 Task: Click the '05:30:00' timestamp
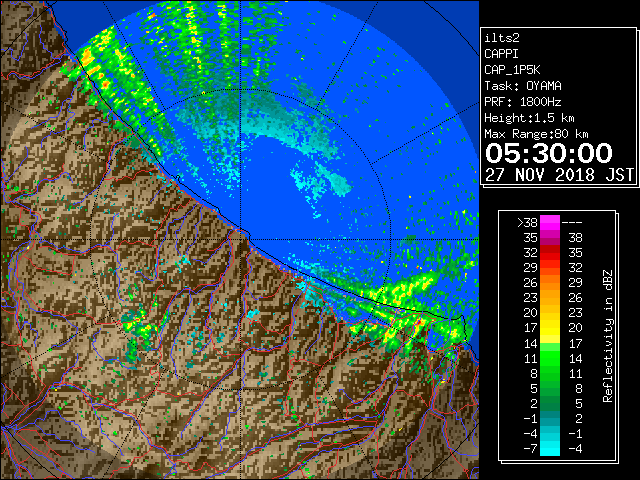click(549, 153)
